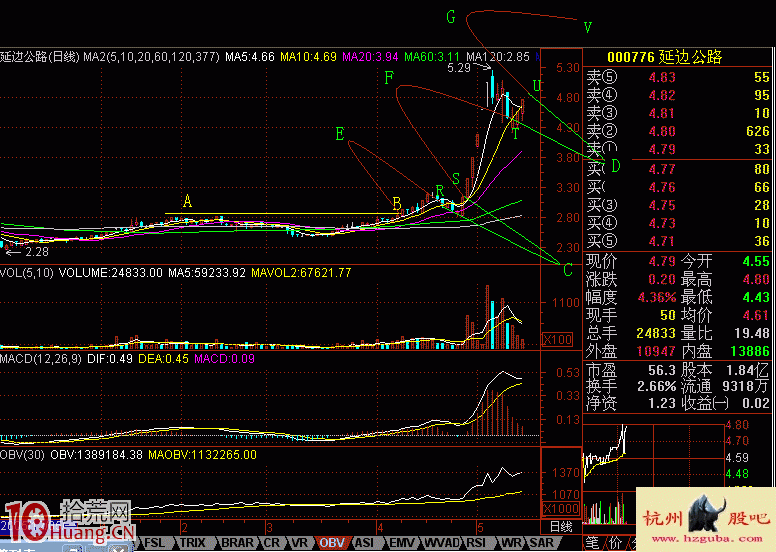Click the 5.29 high price marker
776x552 pixels.
(459, 68)
